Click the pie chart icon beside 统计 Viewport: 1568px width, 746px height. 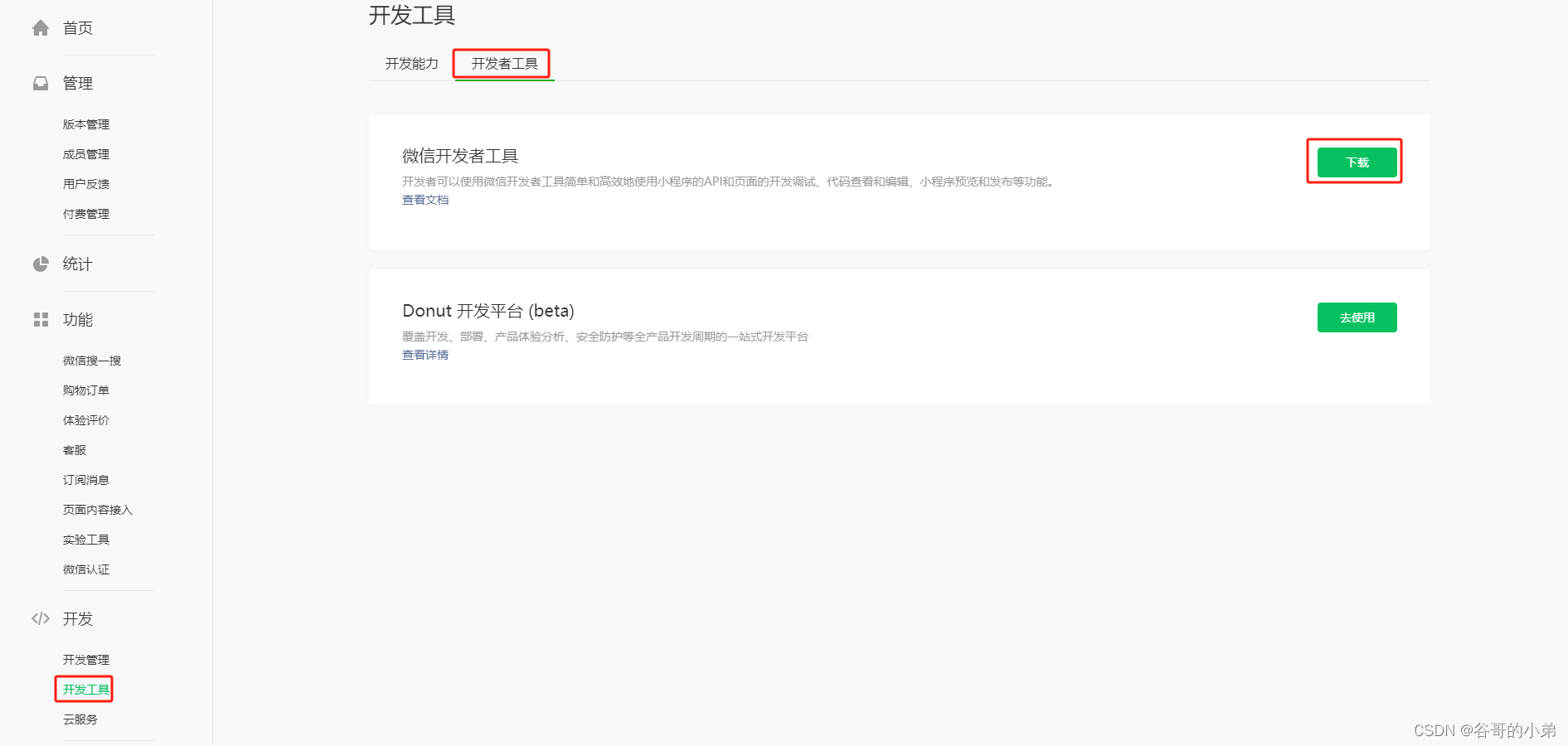click(41, 264)
